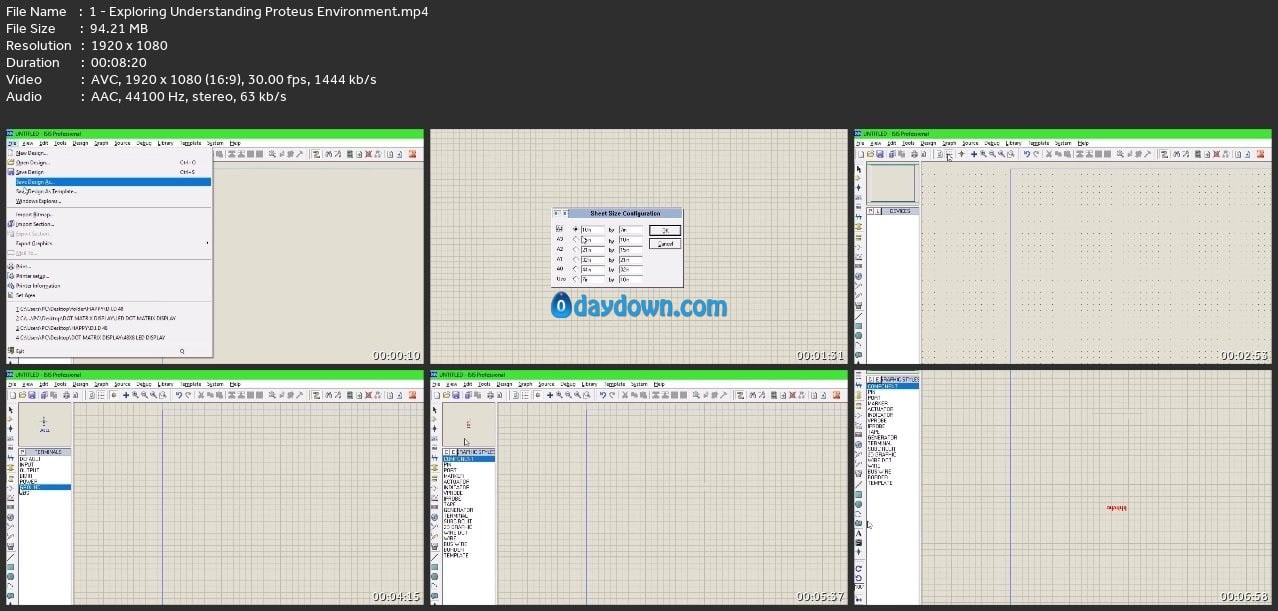Select COMPONENT in the 00:06:58 frame styles list
1278x611 pixels.
pyautogui.click(x=892, y=386)
